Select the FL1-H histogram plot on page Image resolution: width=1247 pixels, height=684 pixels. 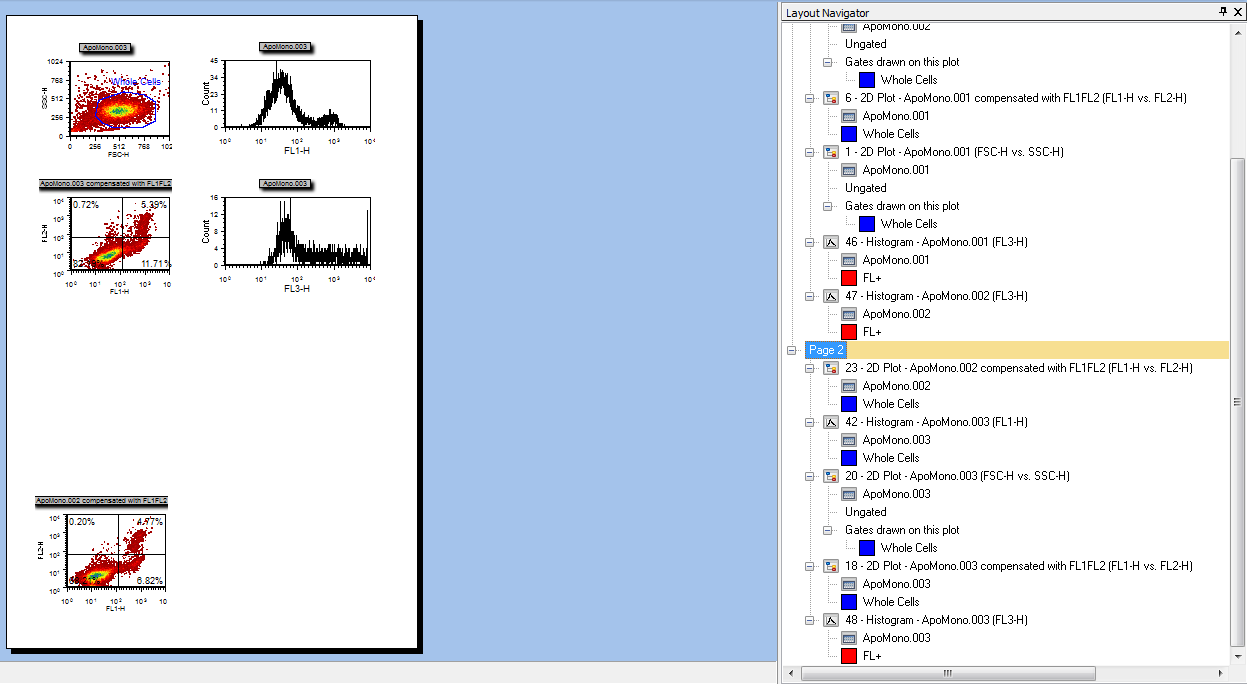pyautogui.click(x=297, y=94)
